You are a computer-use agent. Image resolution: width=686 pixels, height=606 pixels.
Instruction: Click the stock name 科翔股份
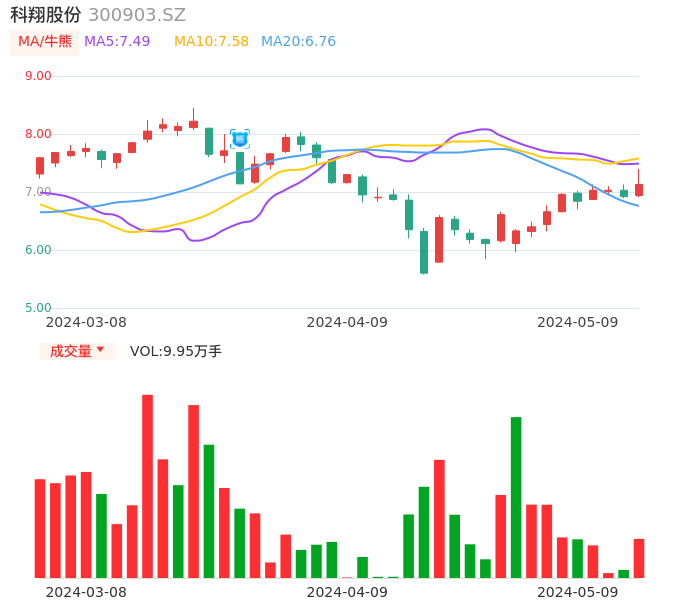[45, 15]
